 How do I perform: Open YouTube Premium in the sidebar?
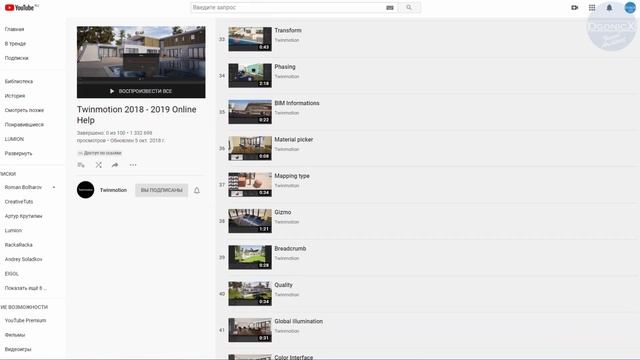coord(25,320)
